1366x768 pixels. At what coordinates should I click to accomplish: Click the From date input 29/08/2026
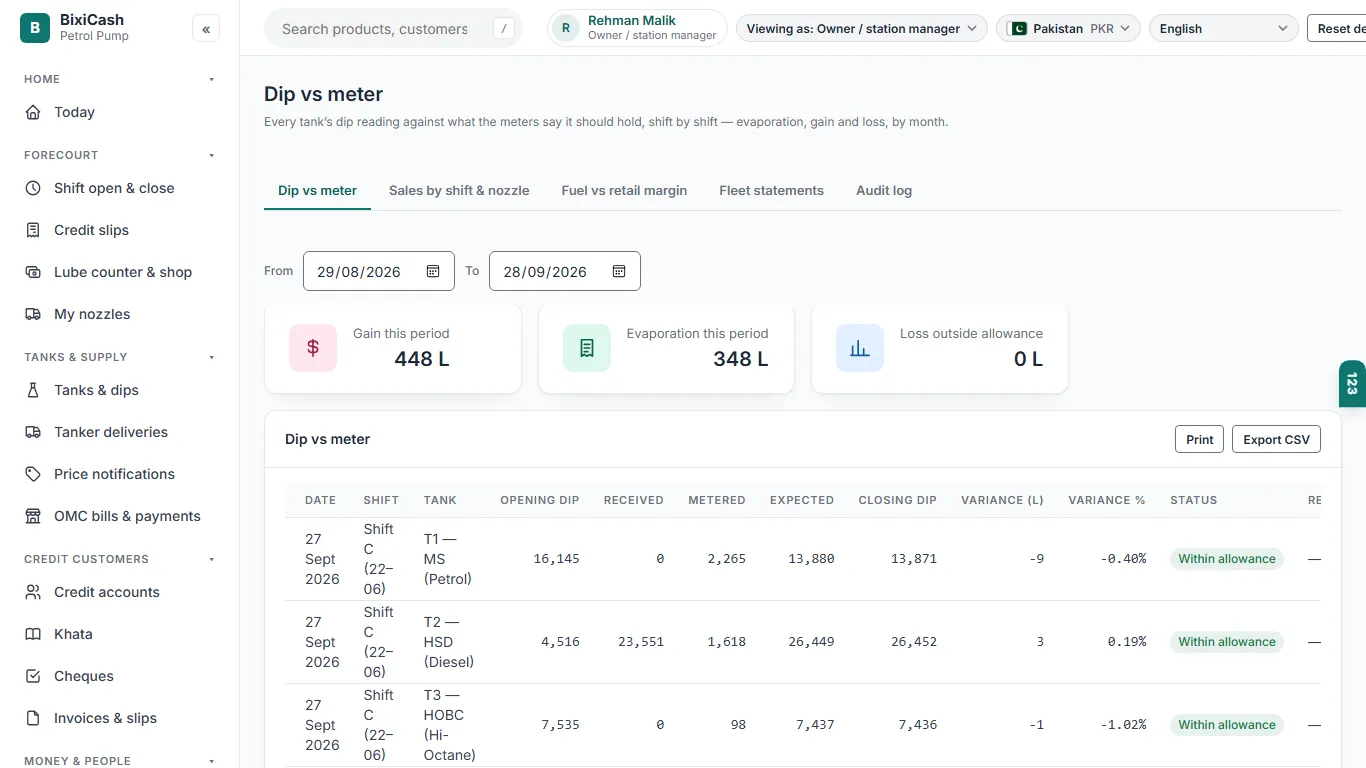tap(379, 271)
